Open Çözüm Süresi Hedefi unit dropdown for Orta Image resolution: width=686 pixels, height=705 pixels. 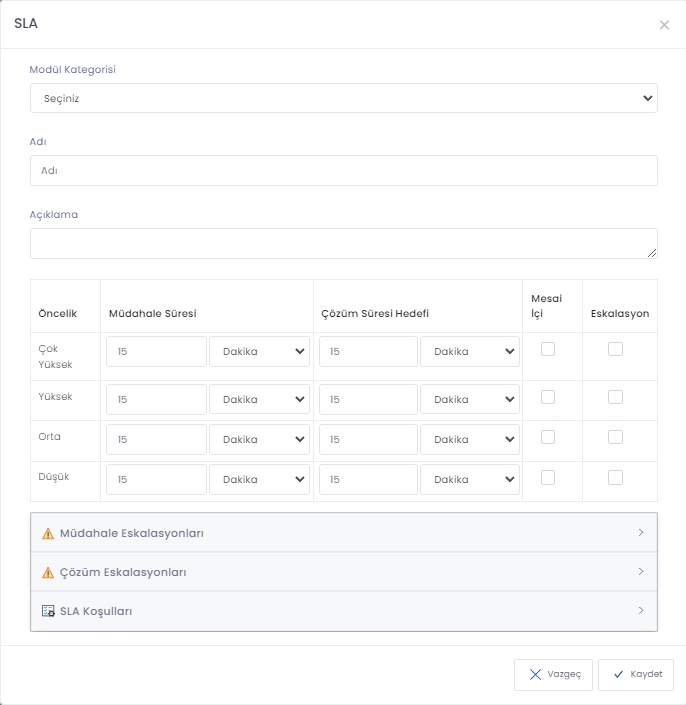click(x=470, y=440)
